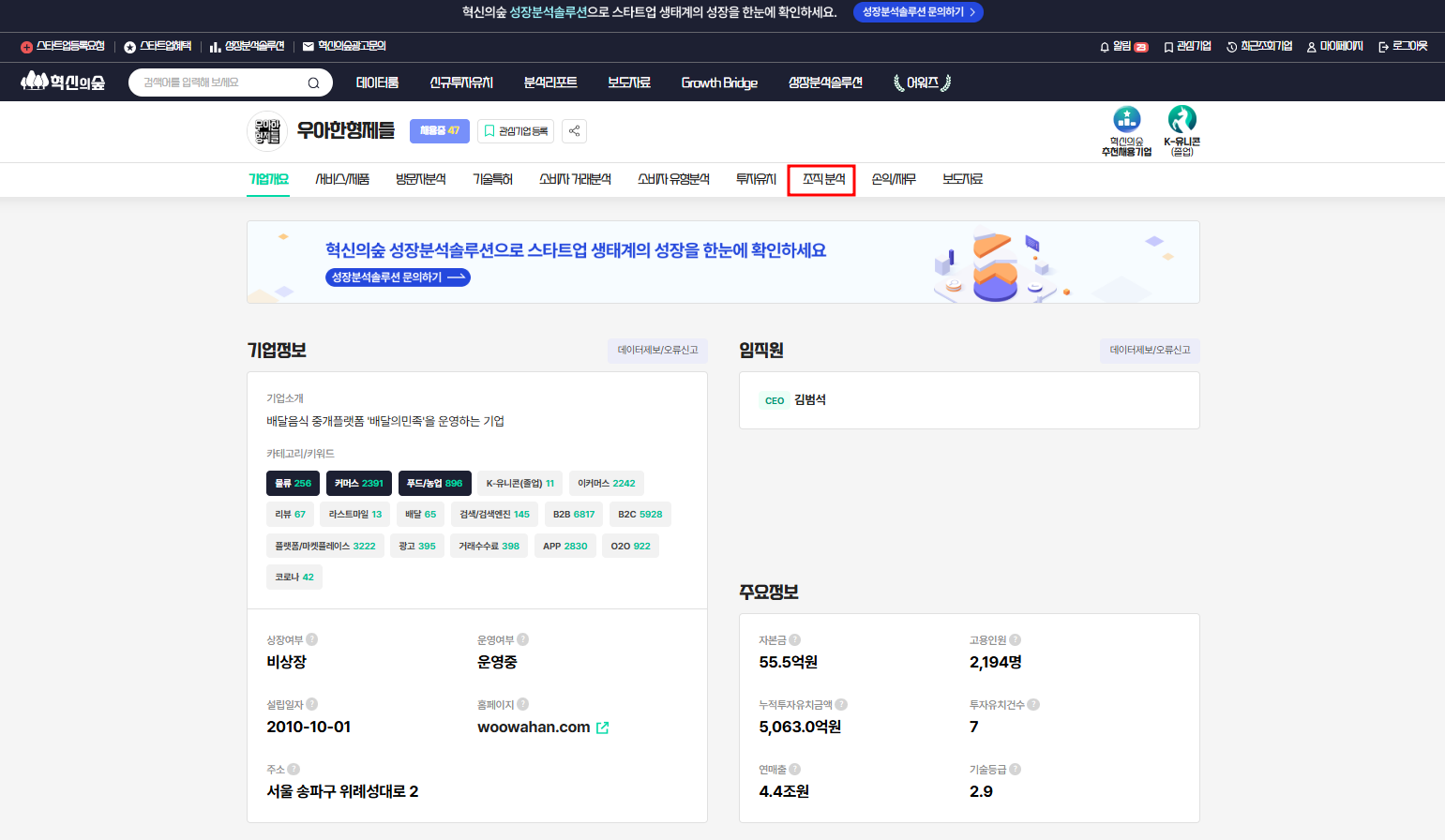
Task: Click the help icon beside 운영여부
Action: pyautogui.click(x=522, y=639)
